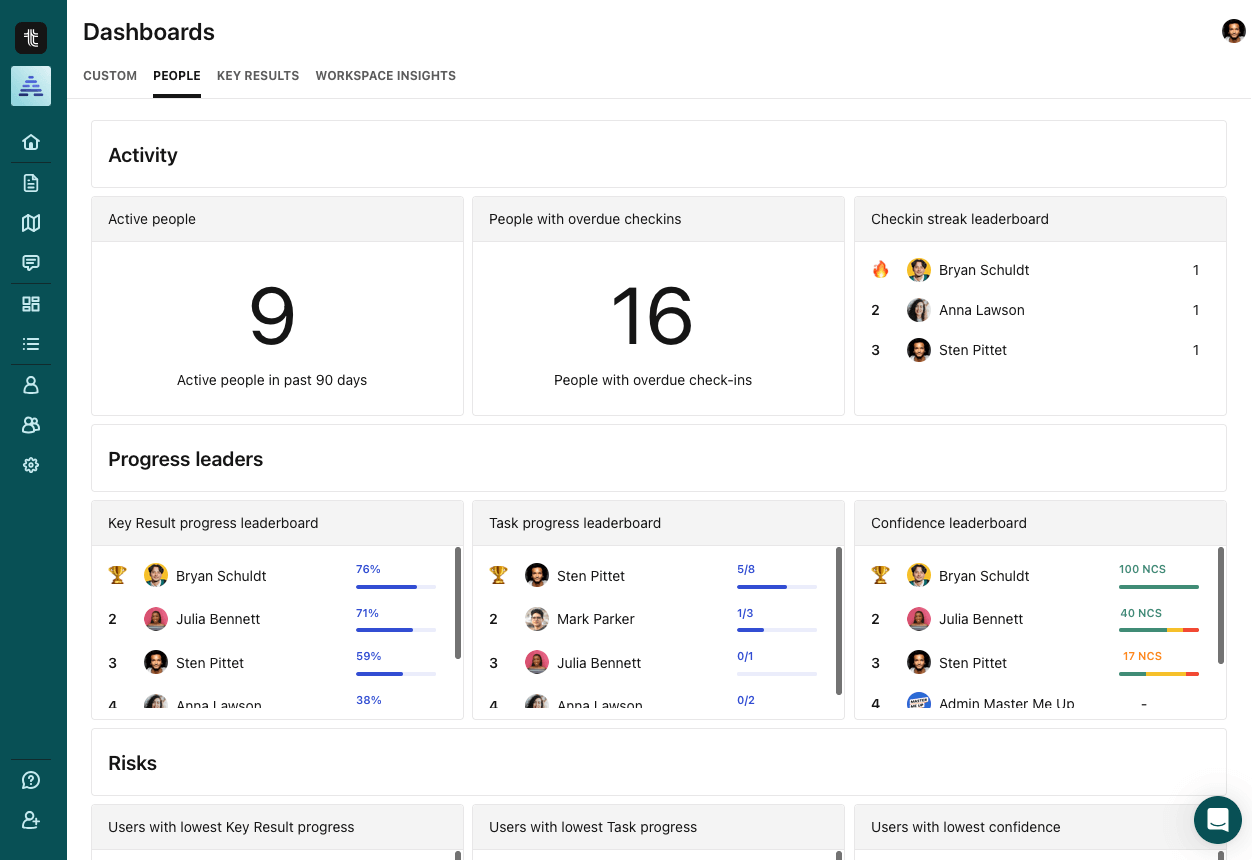Open the settings gear icon in sidebar
Screen dimensions: 1252x860
31,465
